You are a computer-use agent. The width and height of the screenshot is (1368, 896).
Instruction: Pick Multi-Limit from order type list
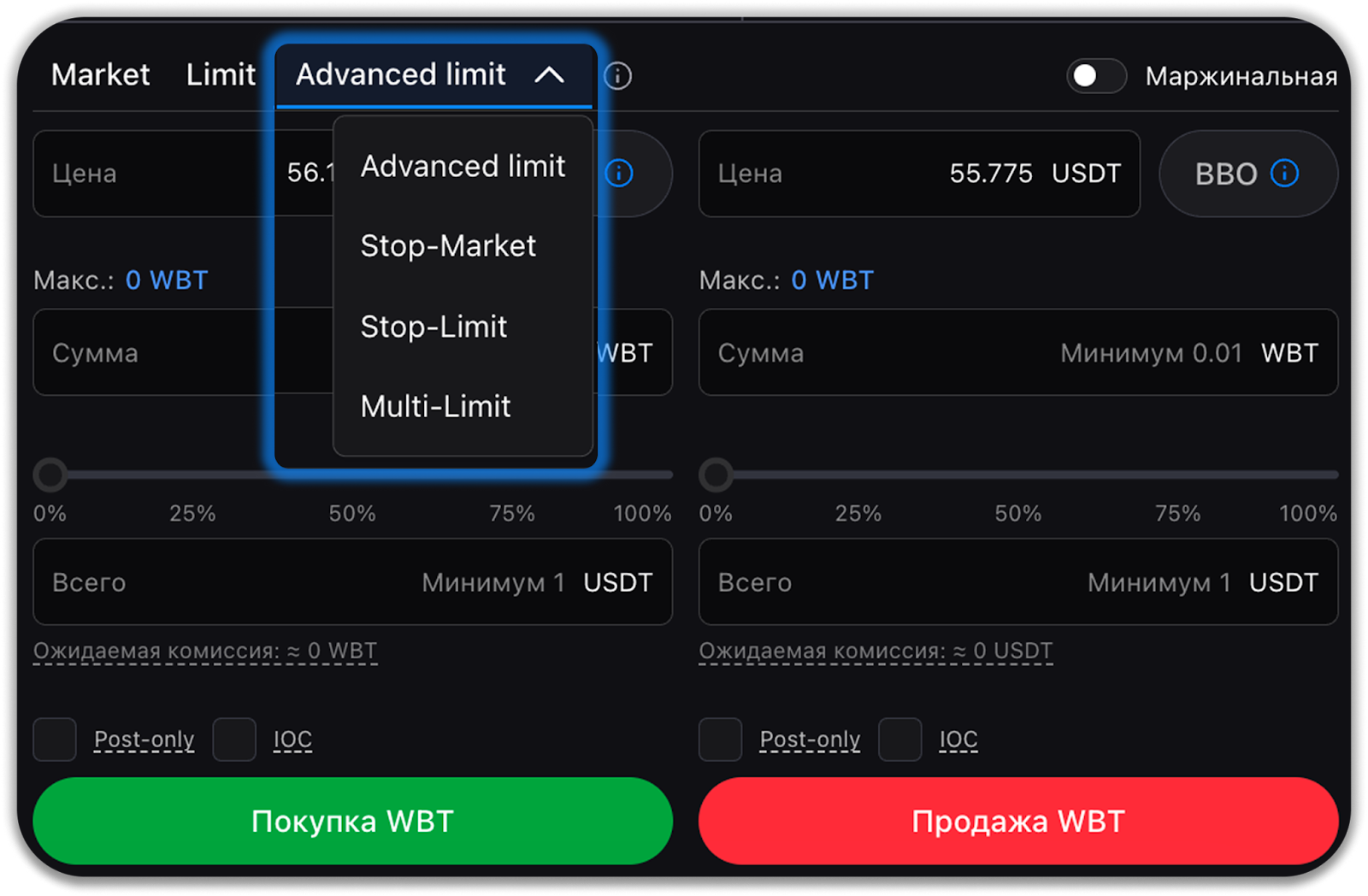[x=435, y=406]
